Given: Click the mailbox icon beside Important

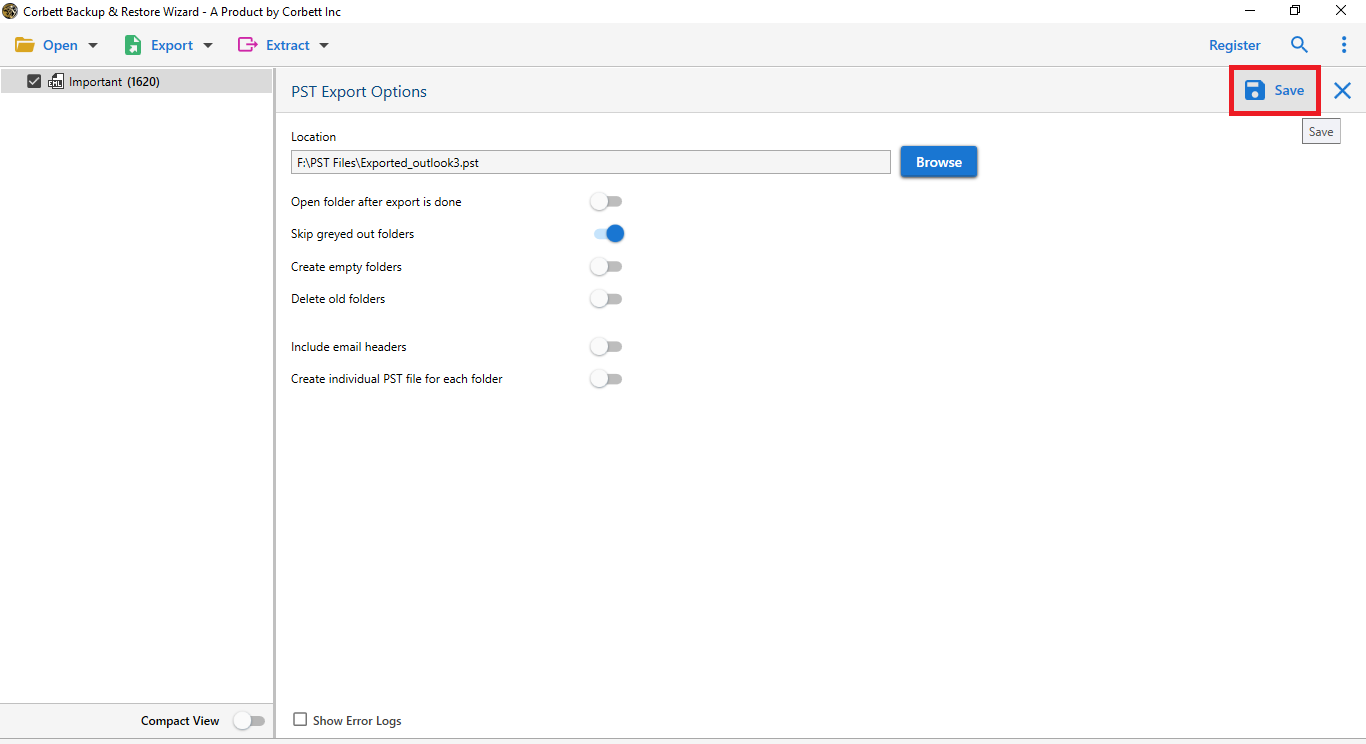Looking at the screenshot, I should (x=56, y=82).
